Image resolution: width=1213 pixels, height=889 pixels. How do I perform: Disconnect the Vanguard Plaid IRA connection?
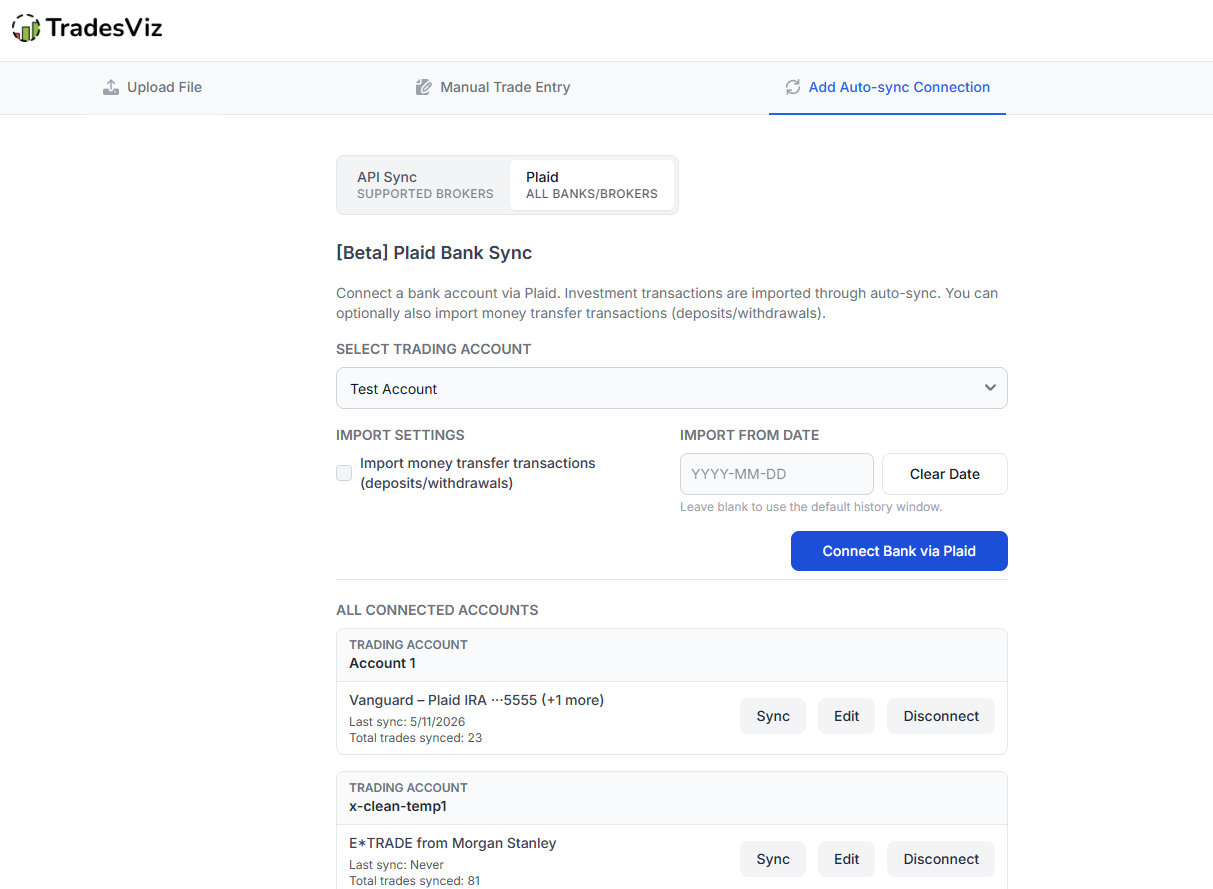click(x=941, y=716)
